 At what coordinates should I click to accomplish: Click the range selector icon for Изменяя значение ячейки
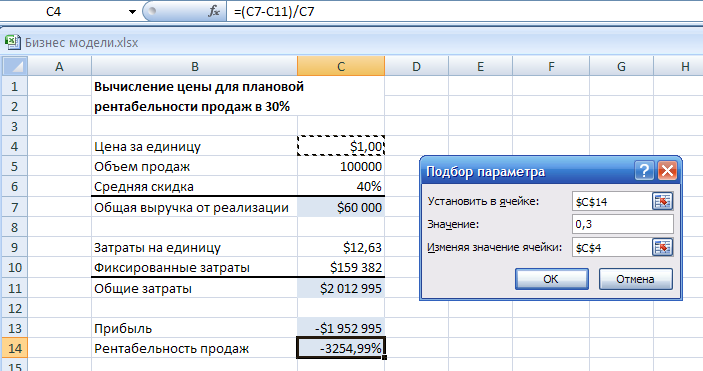tap(662, 247)
